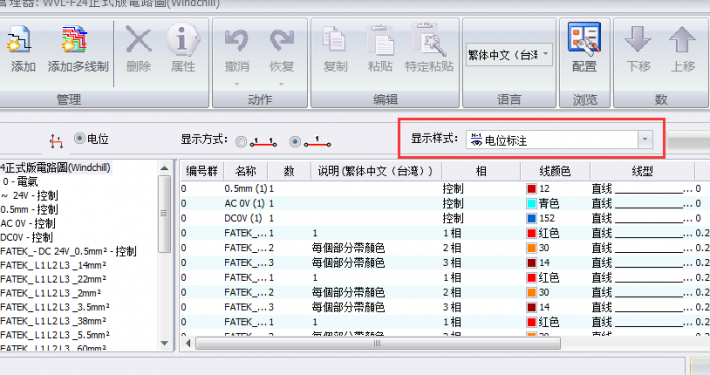Screen dimensions: 710x375
Task: Select 'AC 0V - 控制' tree item
Action: coord(28,224)
